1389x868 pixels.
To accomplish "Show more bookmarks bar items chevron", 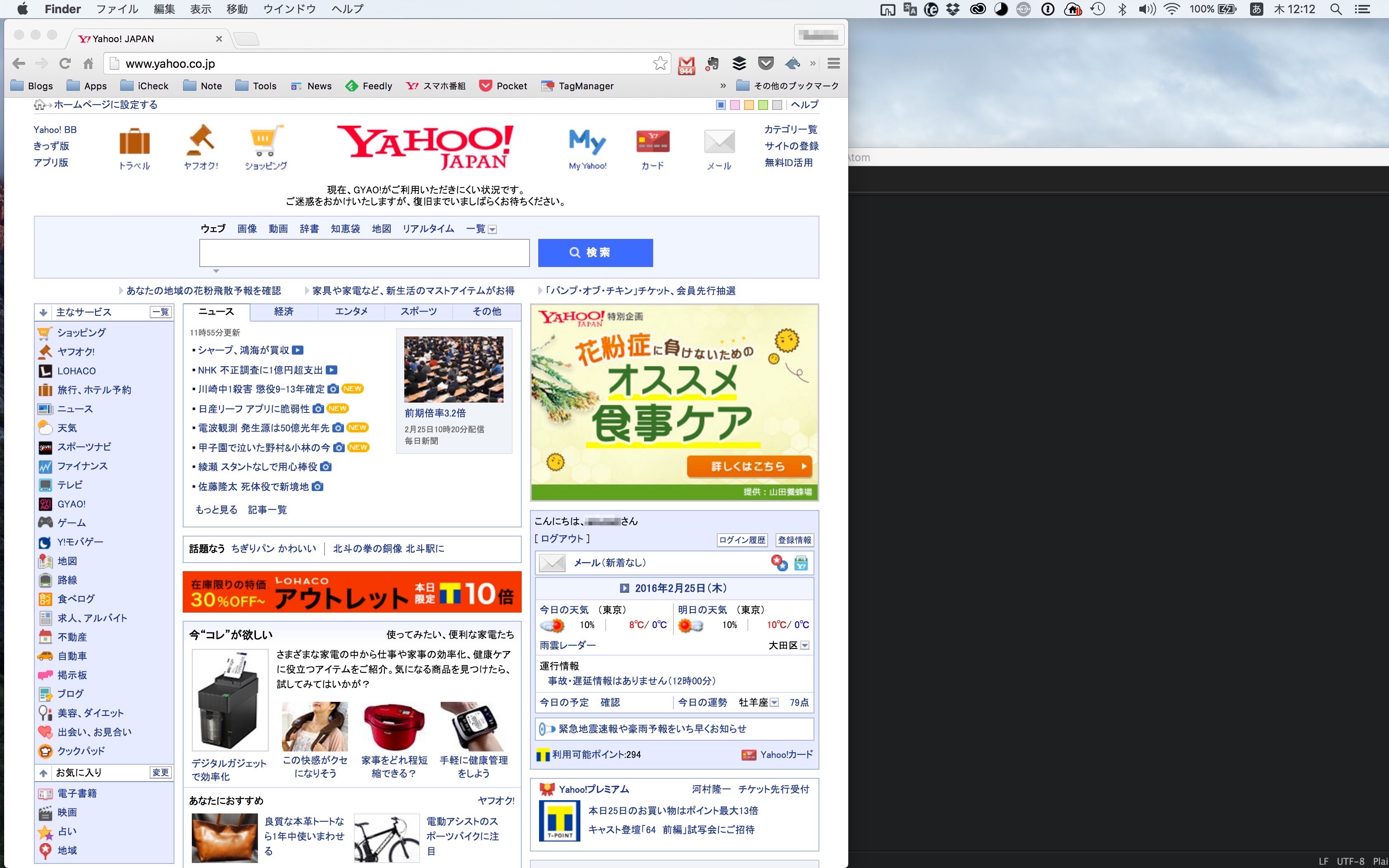I will 723,86.
